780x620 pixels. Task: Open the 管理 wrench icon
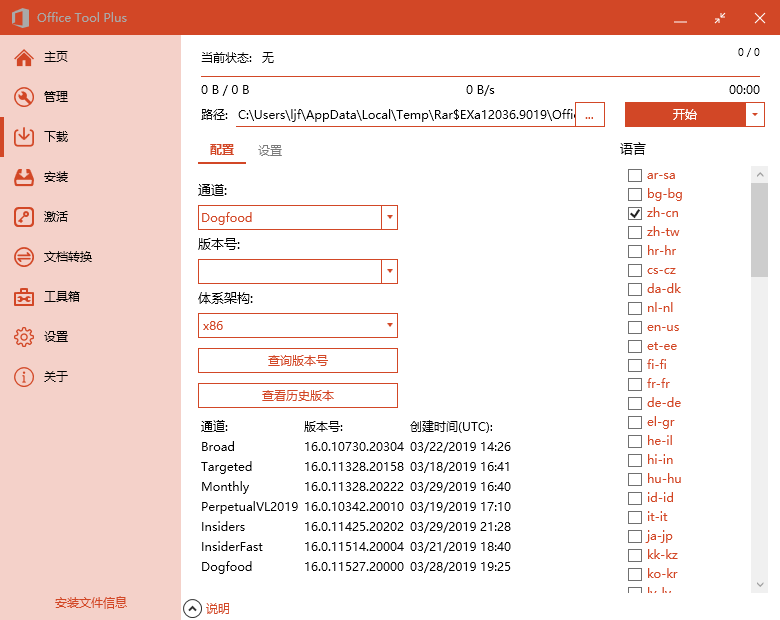point(24,97)
